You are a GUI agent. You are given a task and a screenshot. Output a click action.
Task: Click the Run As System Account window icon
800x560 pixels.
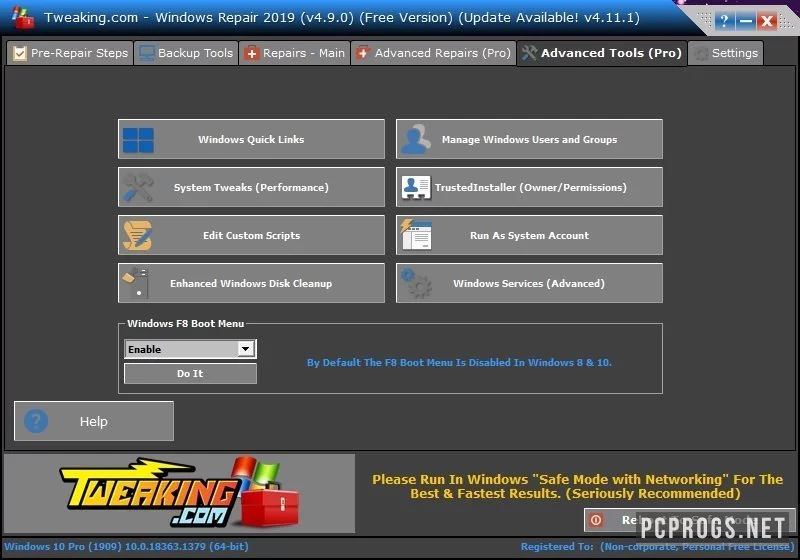tap(416, 235)
